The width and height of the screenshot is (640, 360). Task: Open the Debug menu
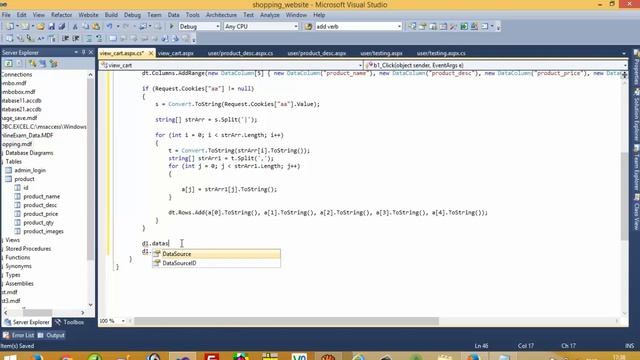click(x=132, y=15)
